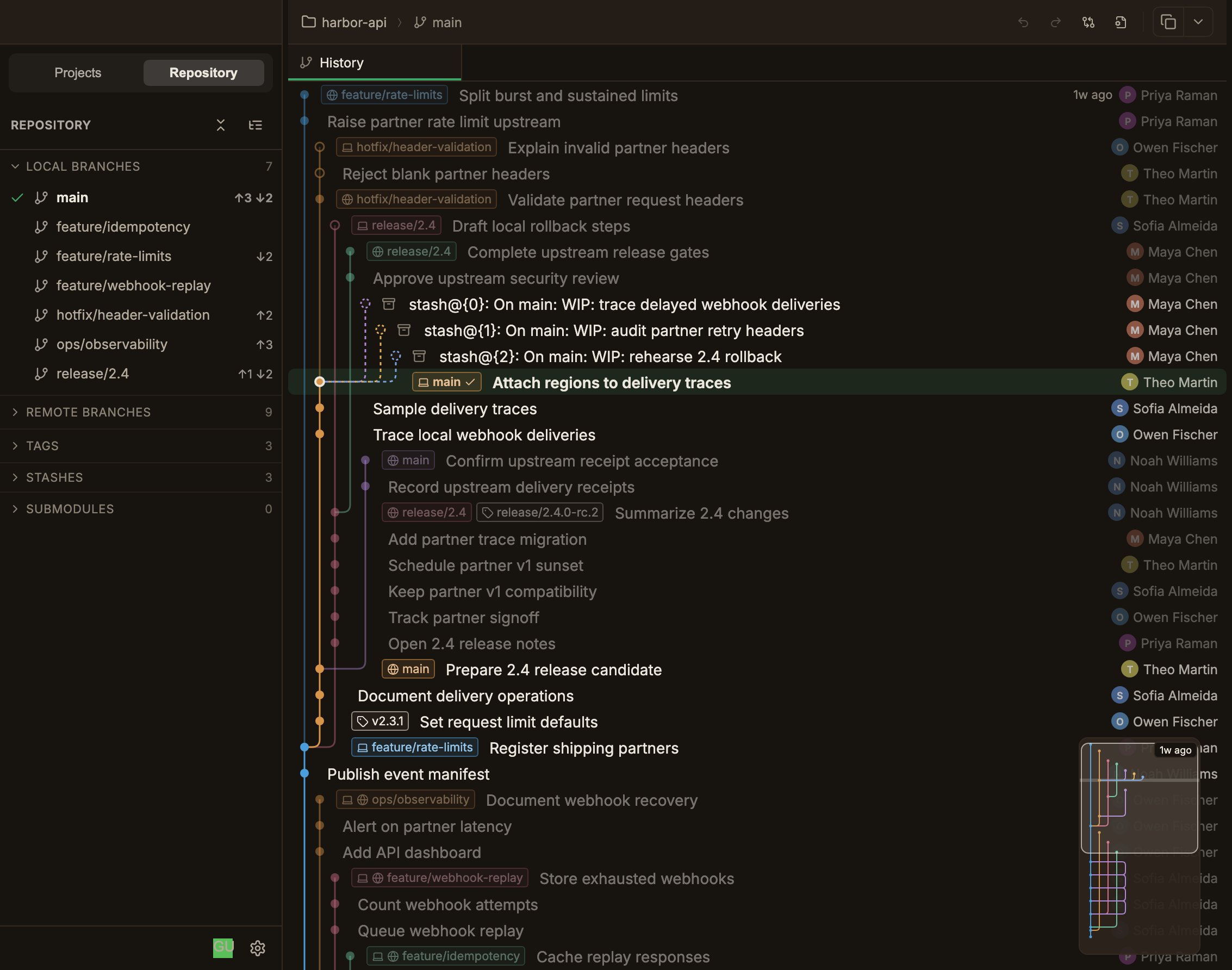
Task: Click the undo arrow icon in top toolbar
Action: (1023, 22)
